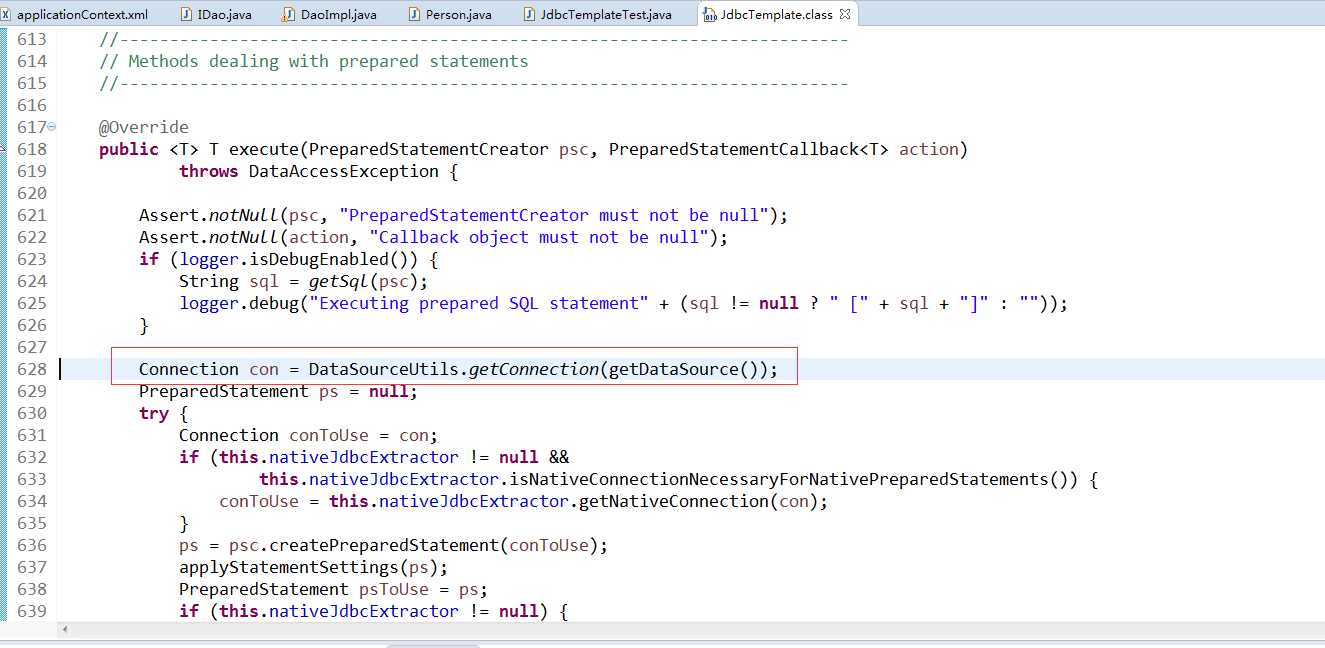Click line number 613 in the gutter
Screen dimensions: 1325x648
[x=32, y=39]
